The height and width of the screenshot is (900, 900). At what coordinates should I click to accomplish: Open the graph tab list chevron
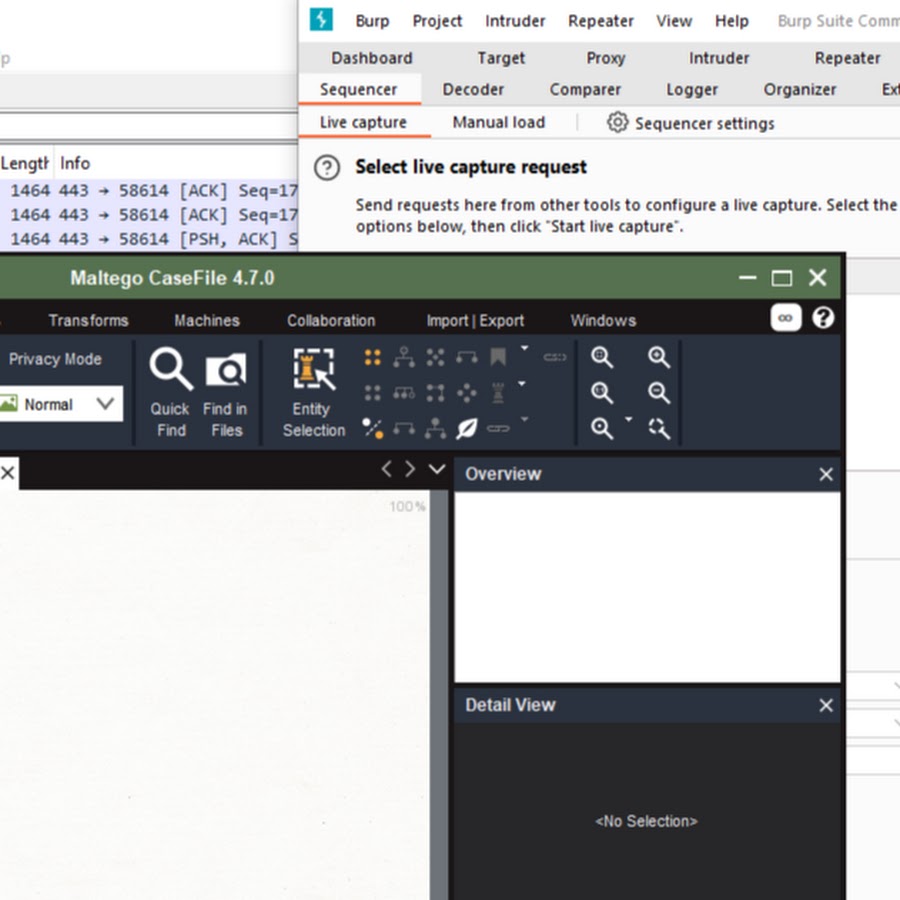click(437, 470)
